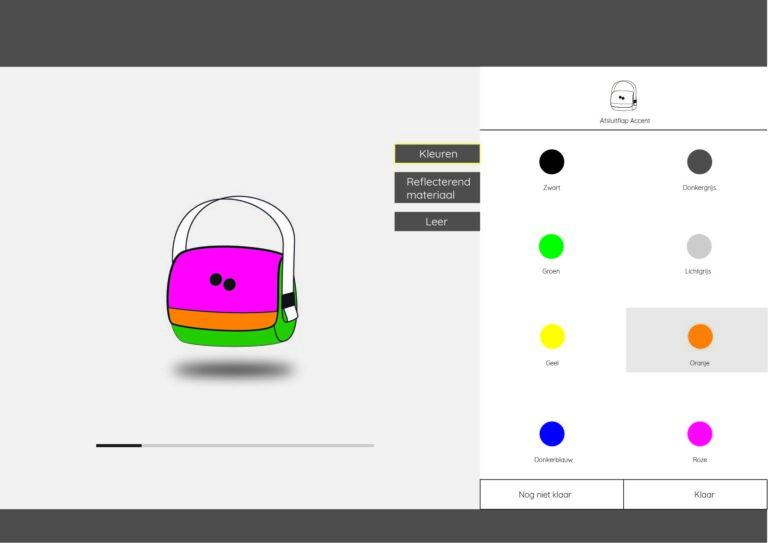Select the Oranje orange color swatch

(700, 336)
